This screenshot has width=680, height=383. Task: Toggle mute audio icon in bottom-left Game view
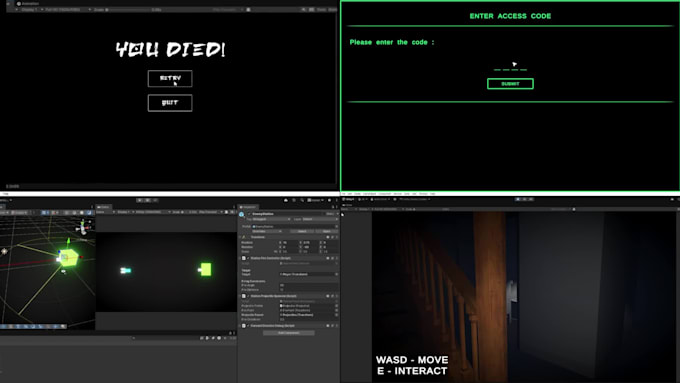(226, 212)
